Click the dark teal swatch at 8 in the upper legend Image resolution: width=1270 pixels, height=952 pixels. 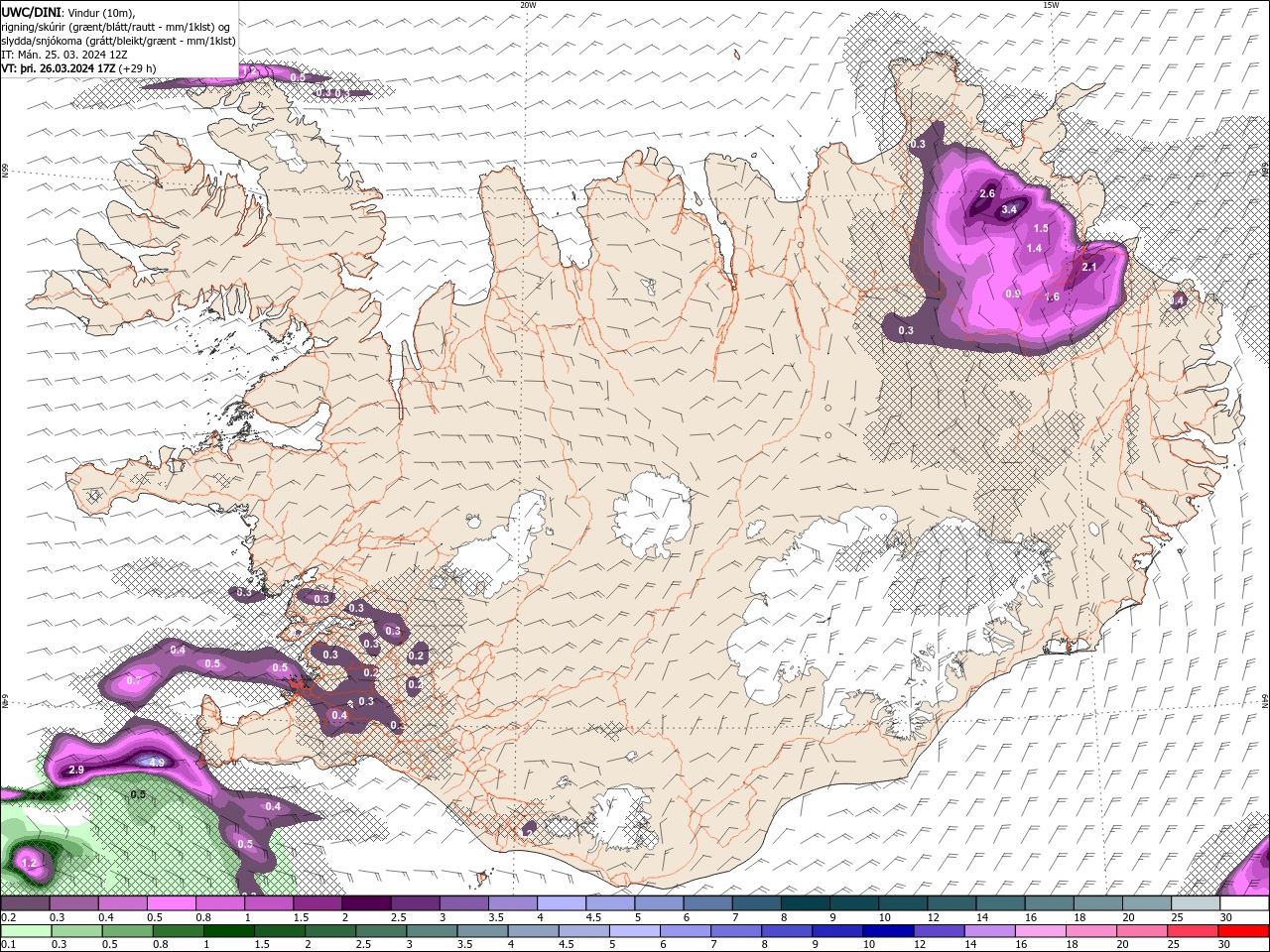click(805, 903)
